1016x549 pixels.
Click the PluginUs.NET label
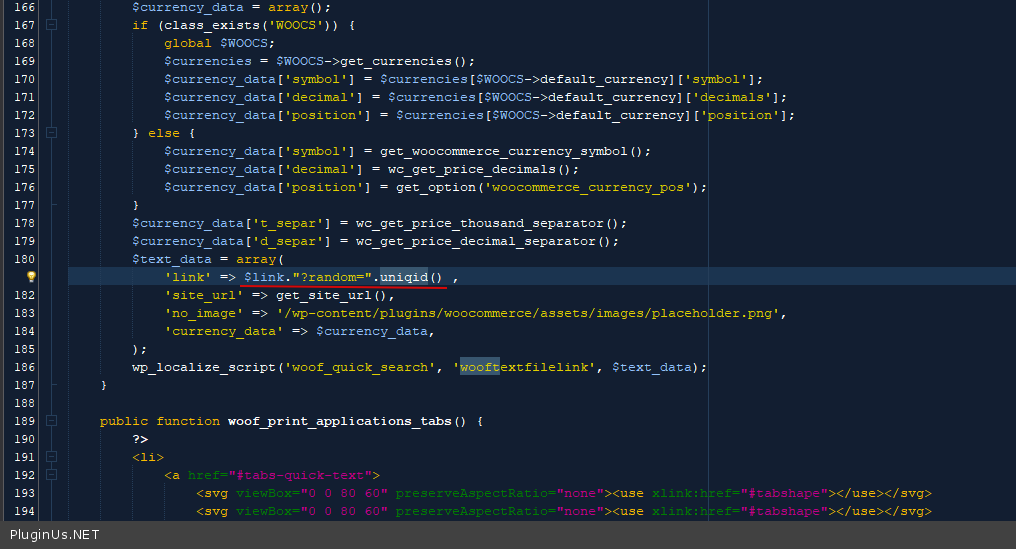(x=54, y=535)
